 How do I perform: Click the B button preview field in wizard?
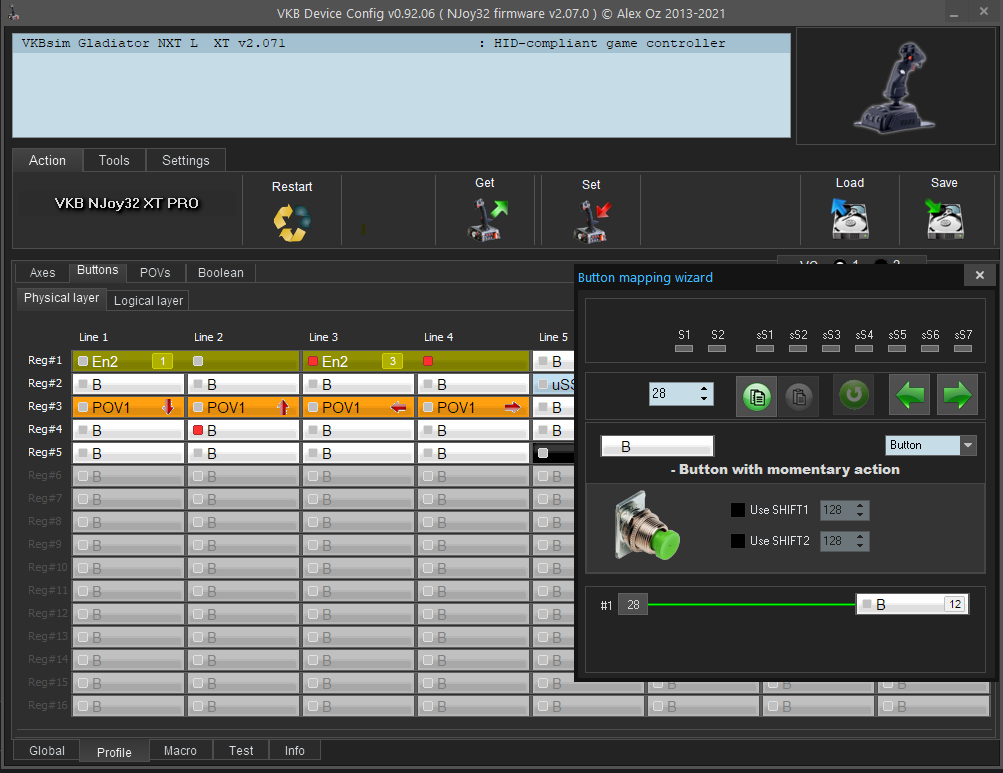(x=657, y=446)
